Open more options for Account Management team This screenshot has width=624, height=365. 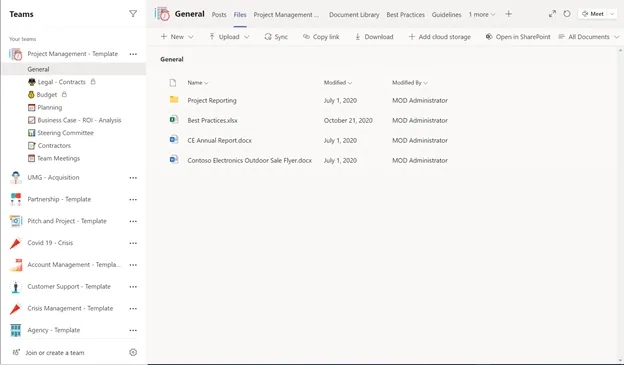133,265
